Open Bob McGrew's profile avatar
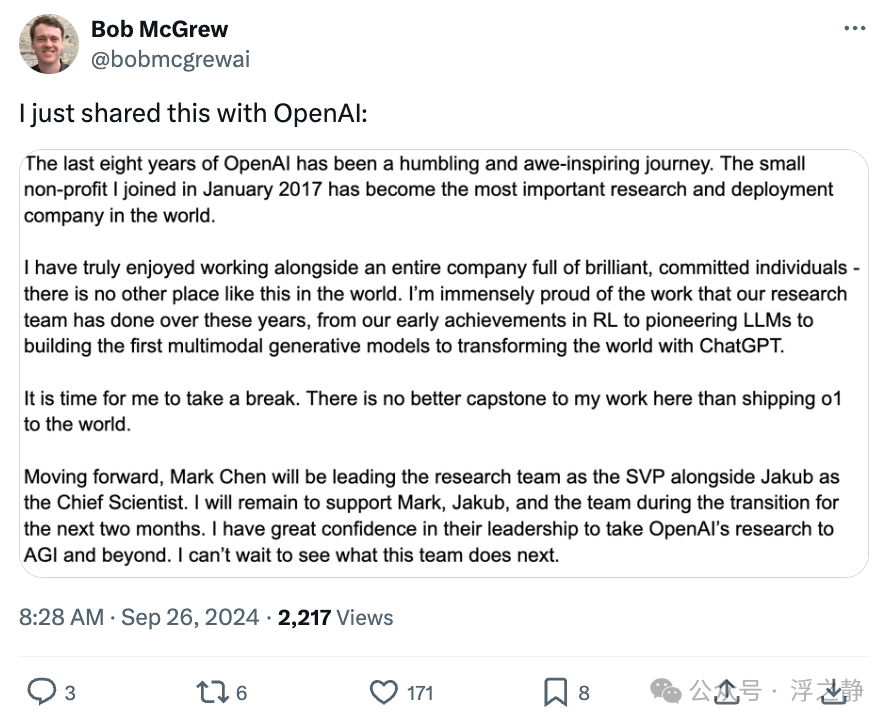This screenshot has width=892, height=726. pyautogui.click(x=48, y=44)
